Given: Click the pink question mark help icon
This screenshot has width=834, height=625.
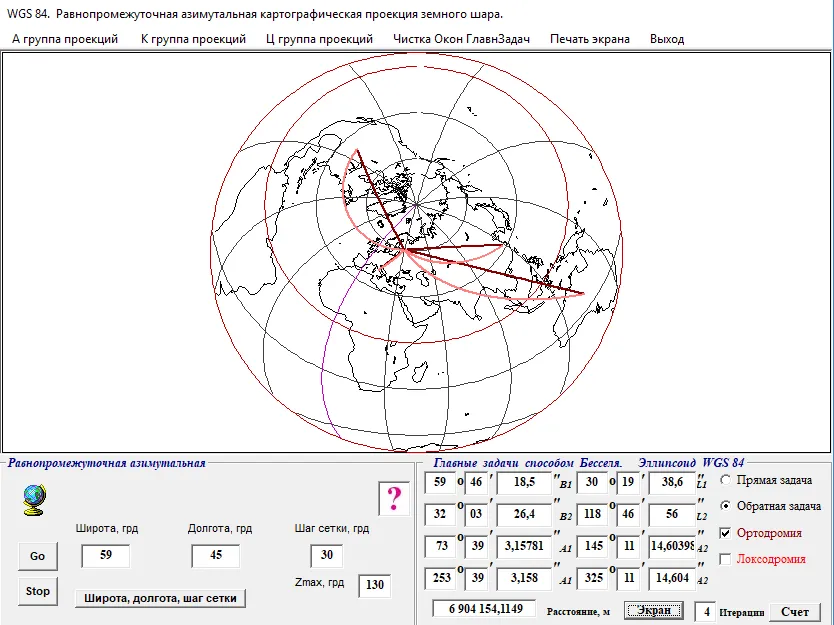Looking at the screenshot, I should (394, 498).
